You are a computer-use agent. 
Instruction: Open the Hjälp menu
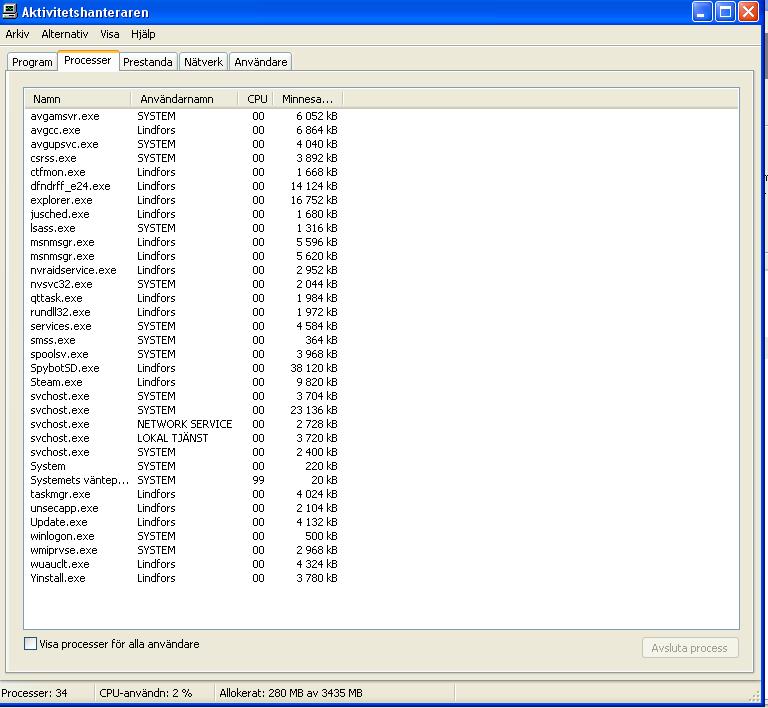pos(143,34)
